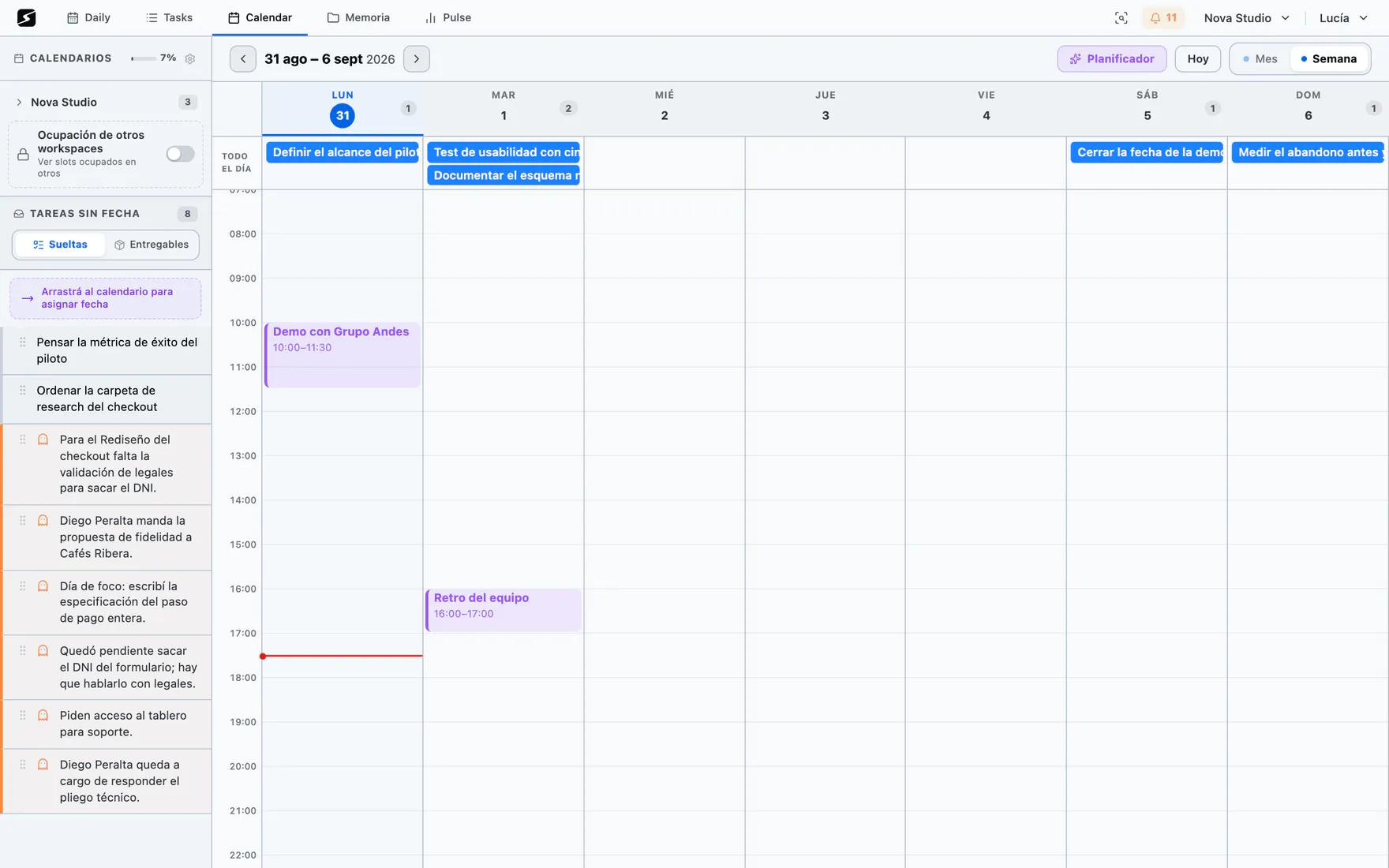Click bell icon on 'Diego Peralta queda' task

click(x=43, y=765)
